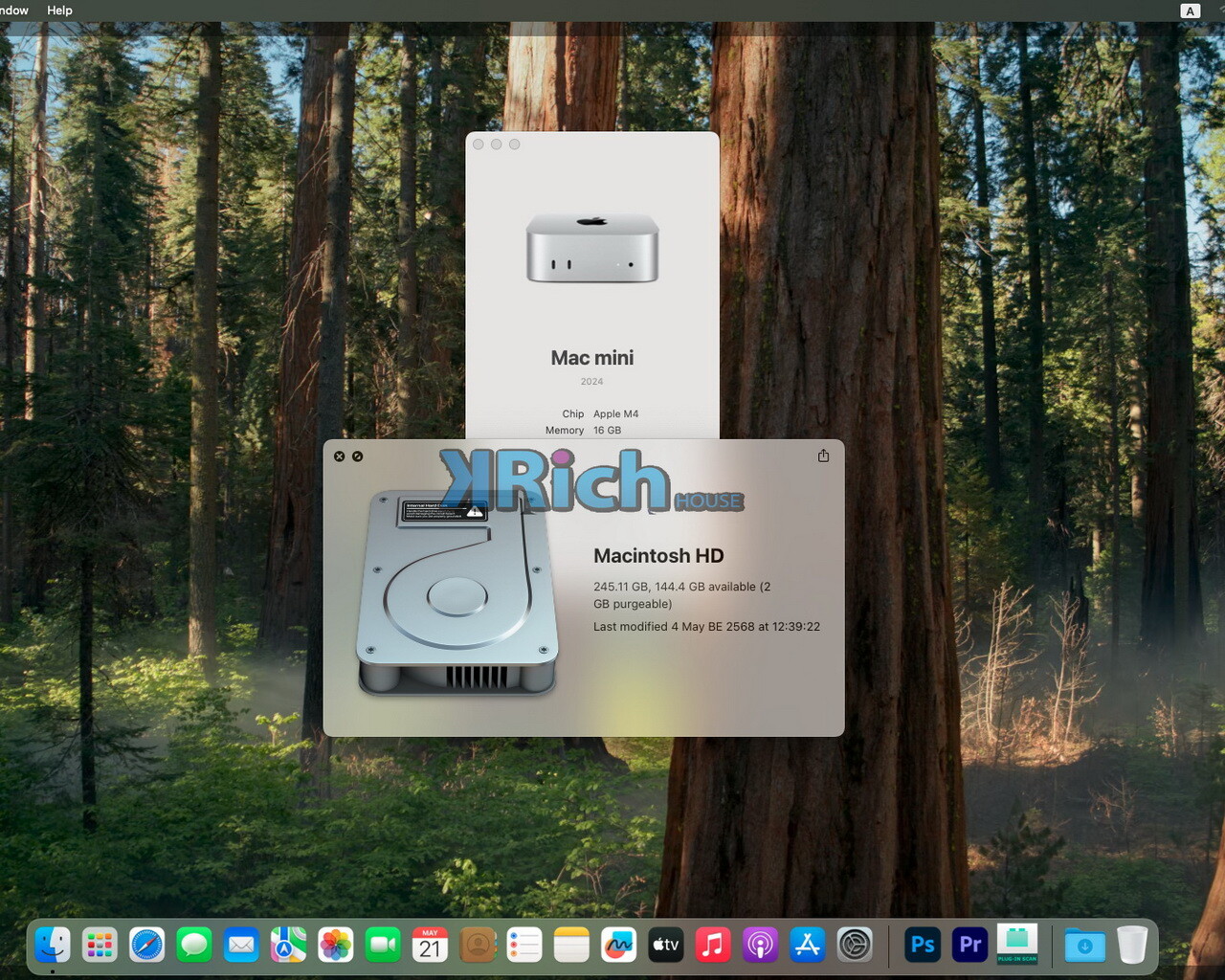Viewport: 1225px width, 980px height.
Task: Open App Store in the Dock
Action: click(x=808, y=946)
